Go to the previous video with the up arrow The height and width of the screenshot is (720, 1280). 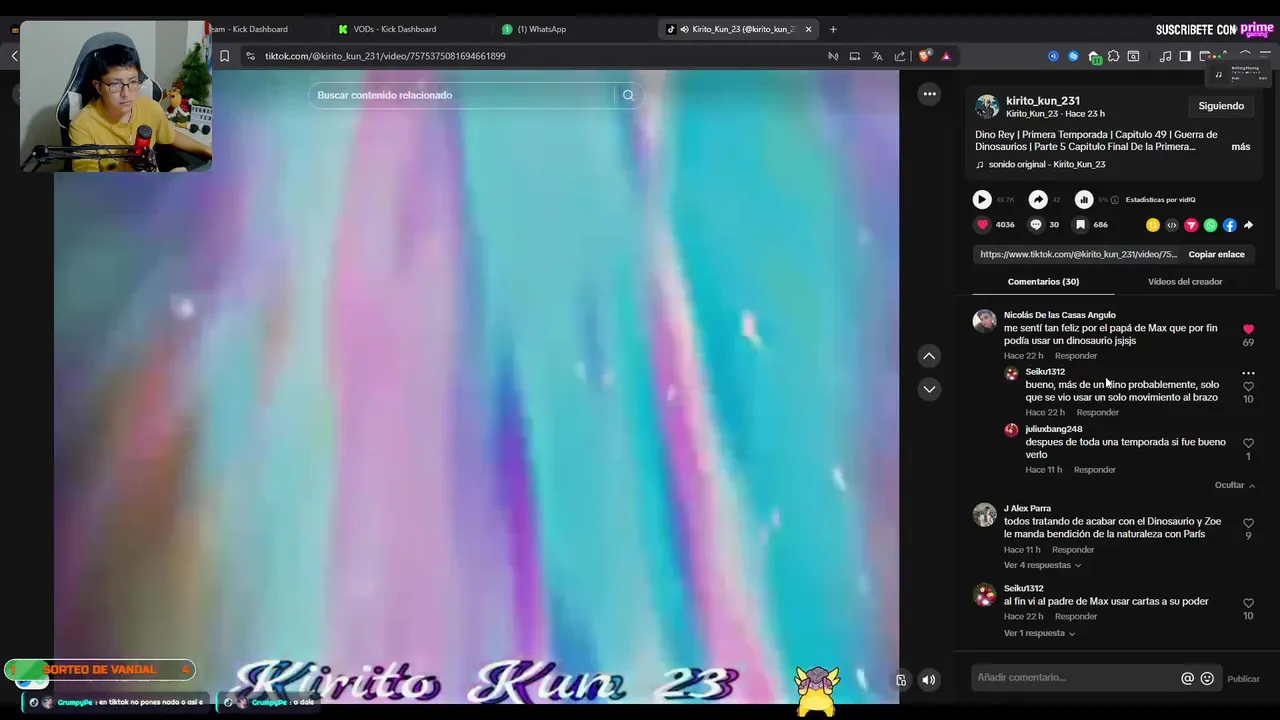929,356
